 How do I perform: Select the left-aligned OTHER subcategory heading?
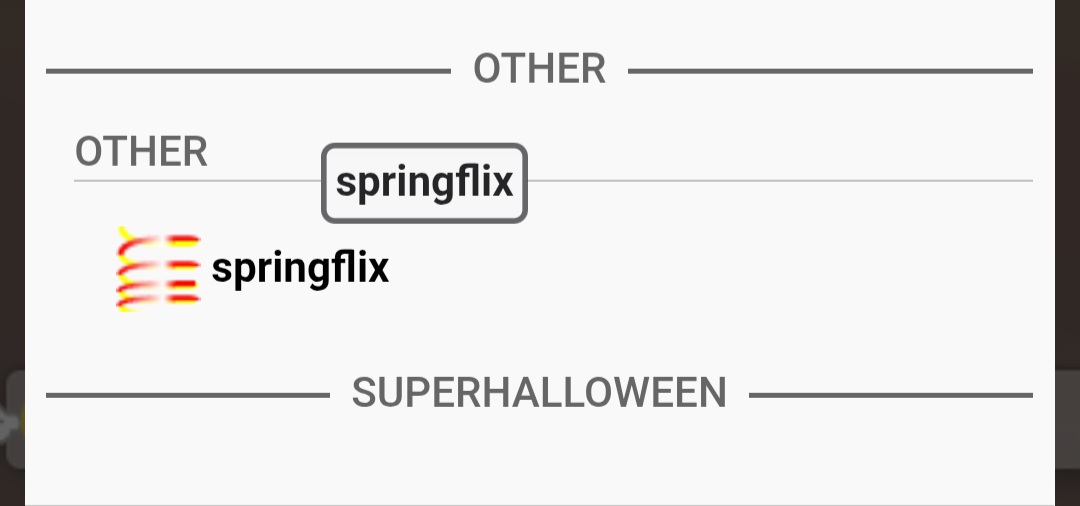point(141,152)
